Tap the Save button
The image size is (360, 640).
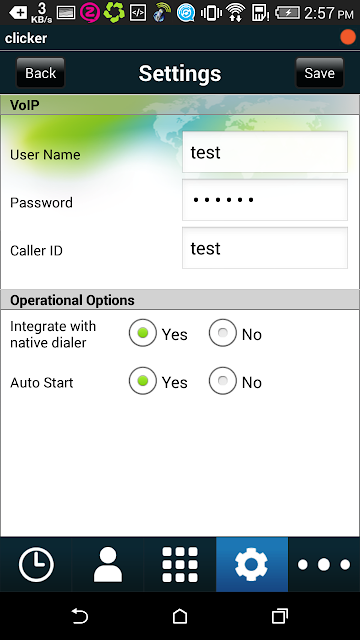tap(320, 73)
